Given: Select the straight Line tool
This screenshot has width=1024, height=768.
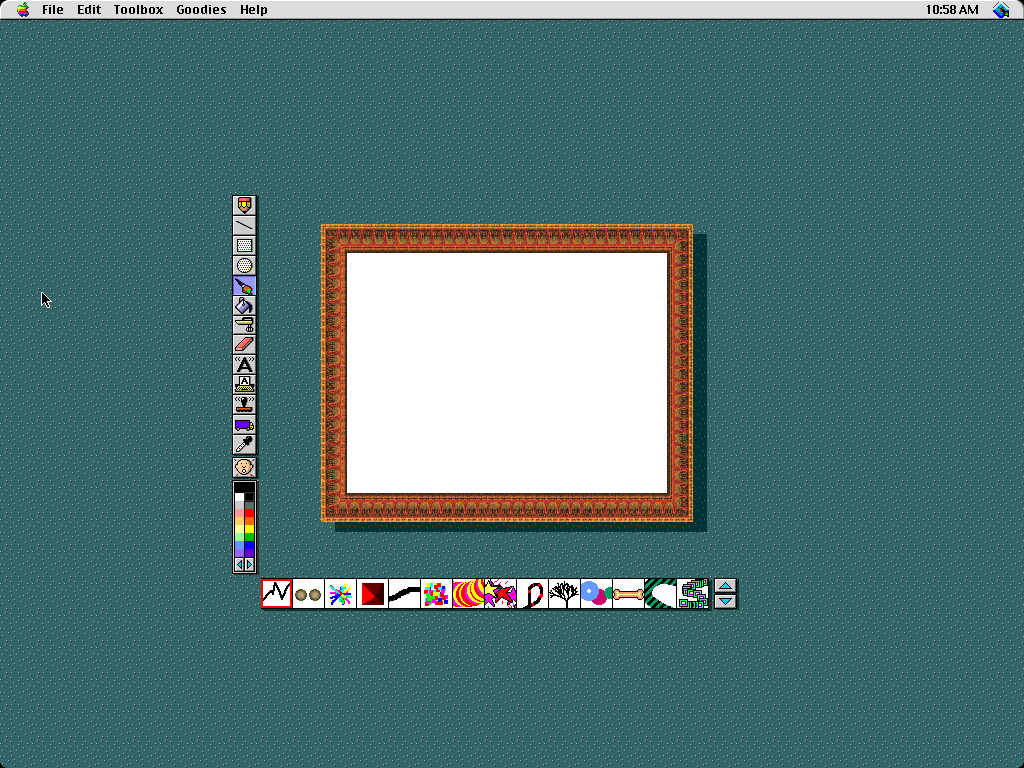Looking at the screenshot, I should [x=244, y=226].
